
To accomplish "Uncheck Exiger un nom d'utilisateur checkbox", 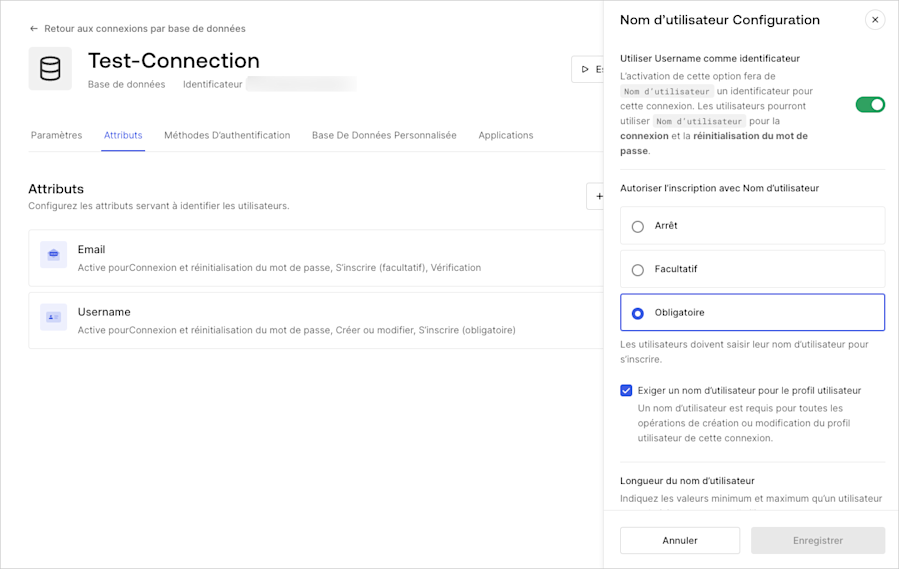I will [x=626, y=391].
